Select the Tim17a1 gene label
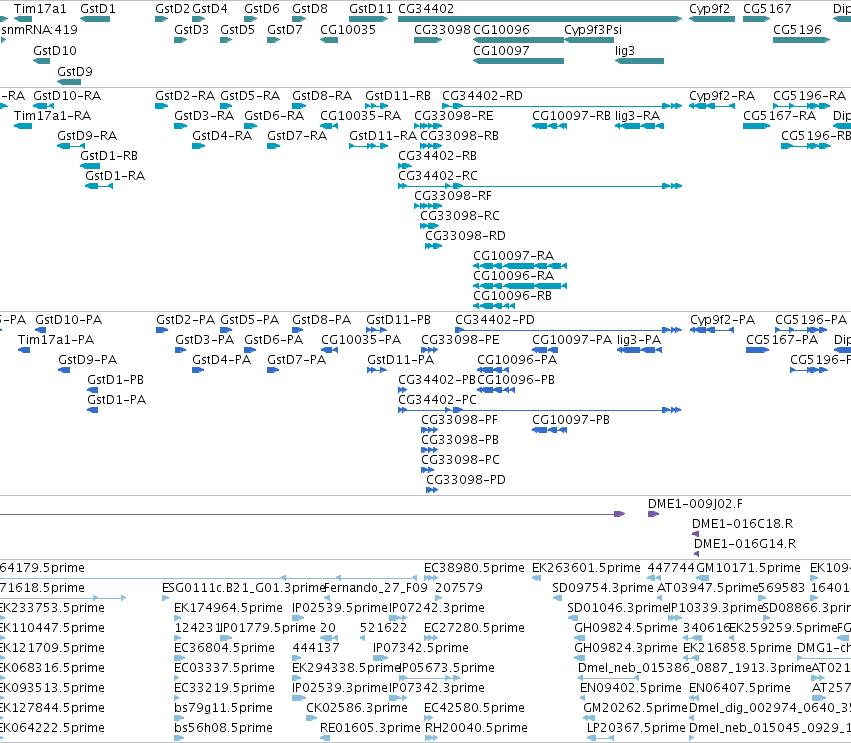 tap(40, 9)
